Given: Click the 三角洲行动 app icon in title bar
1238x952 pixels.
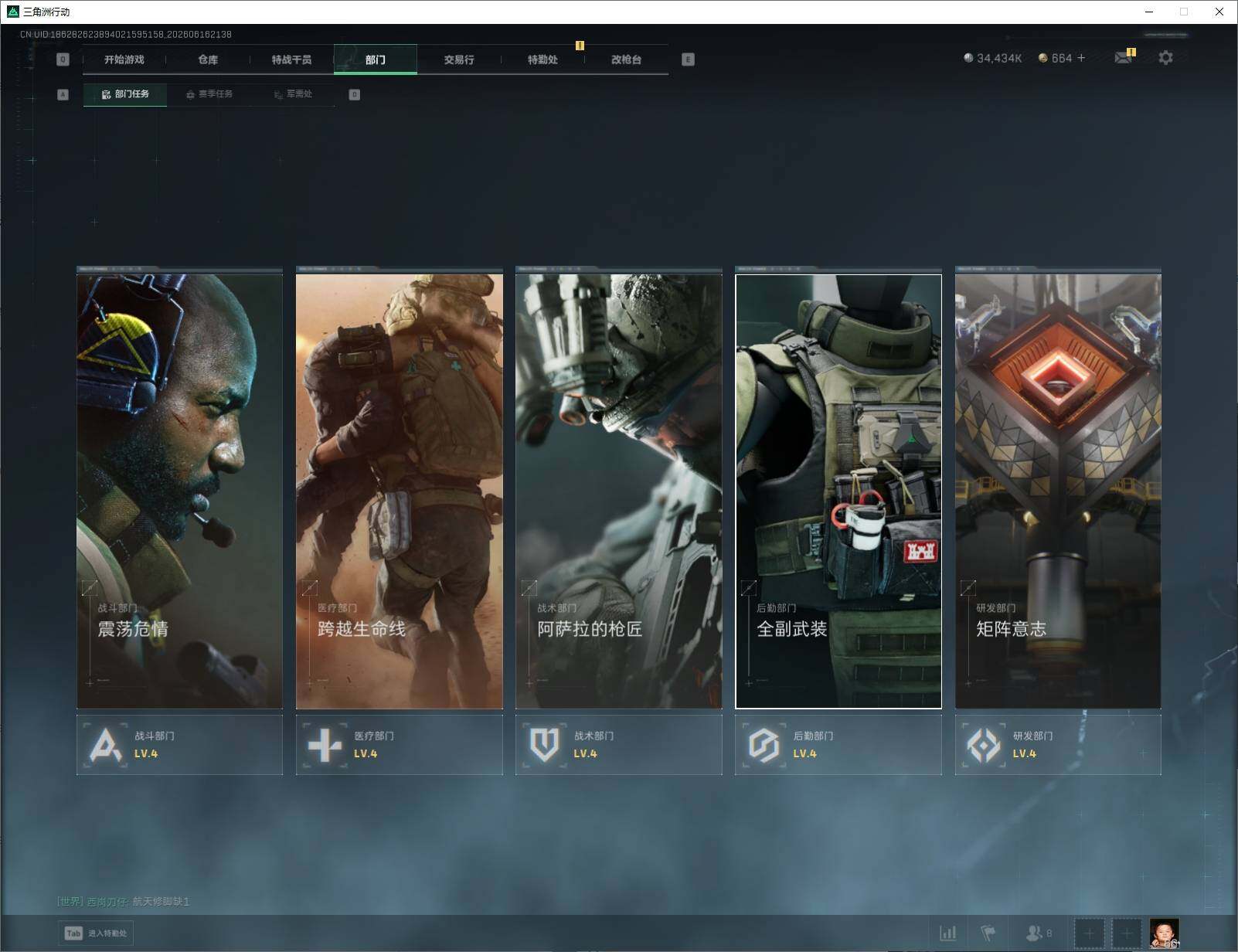Looking at the screenshot, I should pos(12,12).
